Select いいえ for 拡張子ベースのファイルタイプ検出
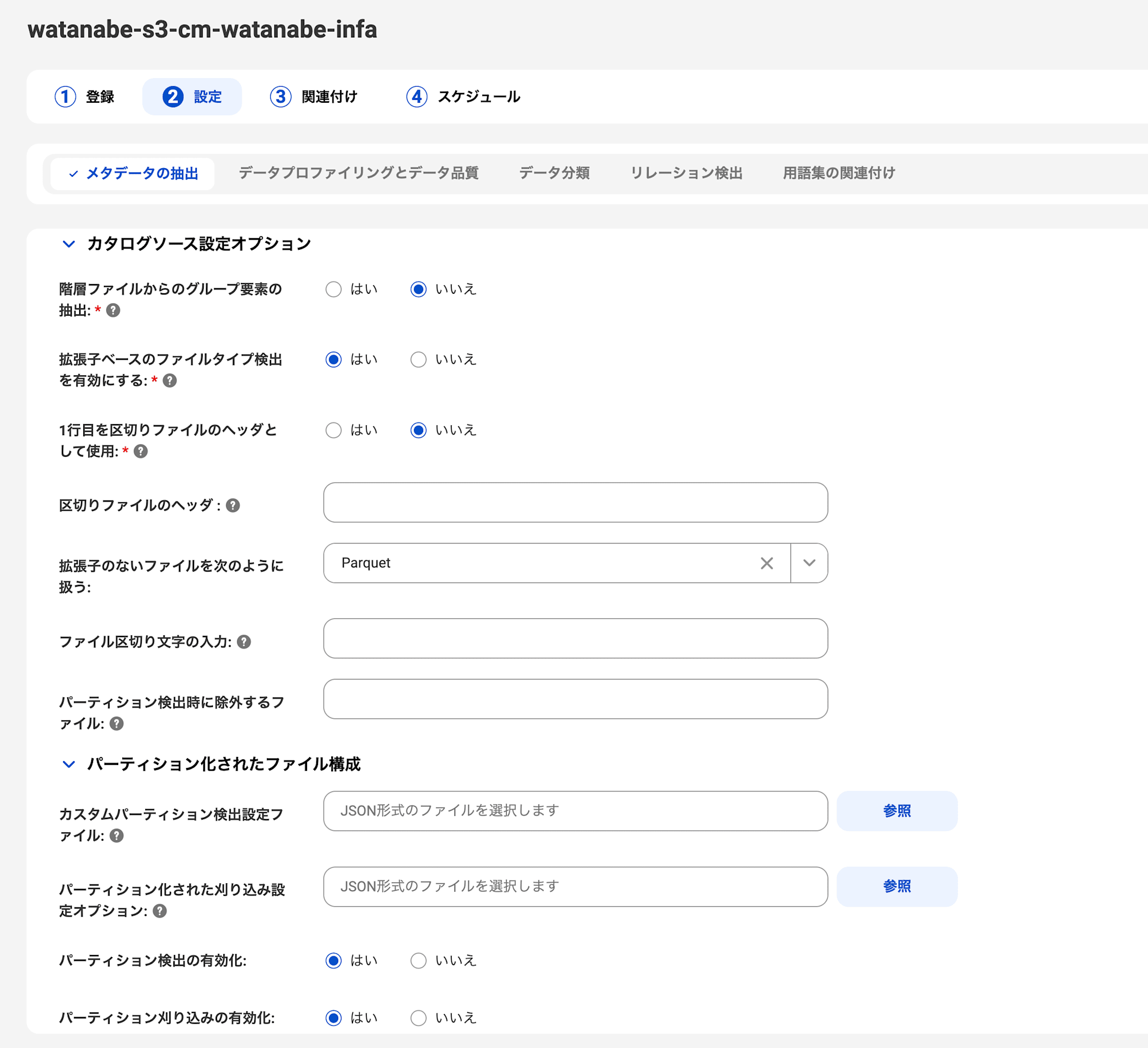The width and height of the screenshot is (1148, 1048). 418,360
